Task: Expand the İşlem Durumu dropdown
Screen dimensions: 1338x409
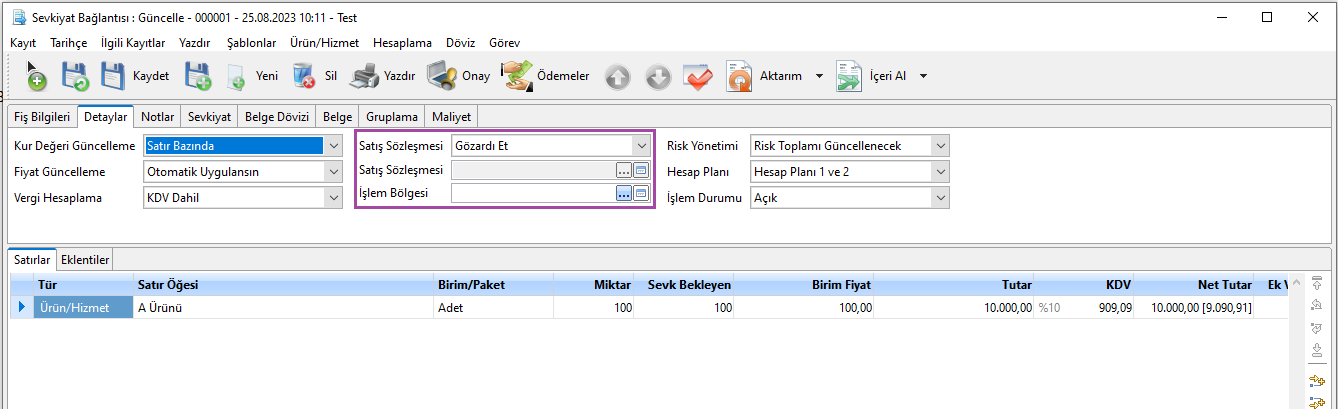Action: pyautogui.click(x=938, y=198)
